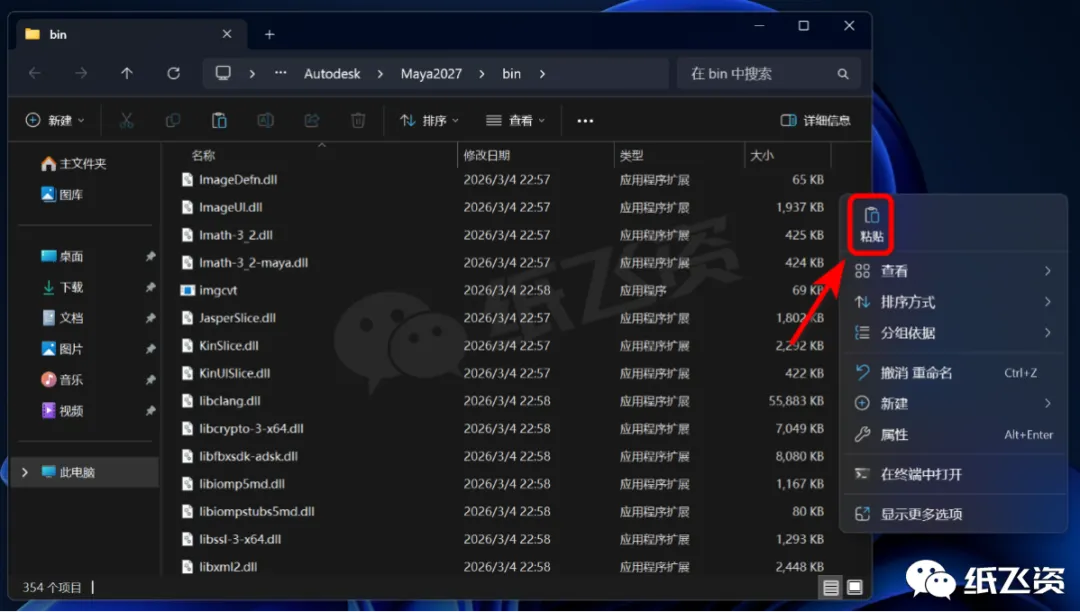
Task: Click the 在 bin 中搜索 search box
Action: coord(769,74)
